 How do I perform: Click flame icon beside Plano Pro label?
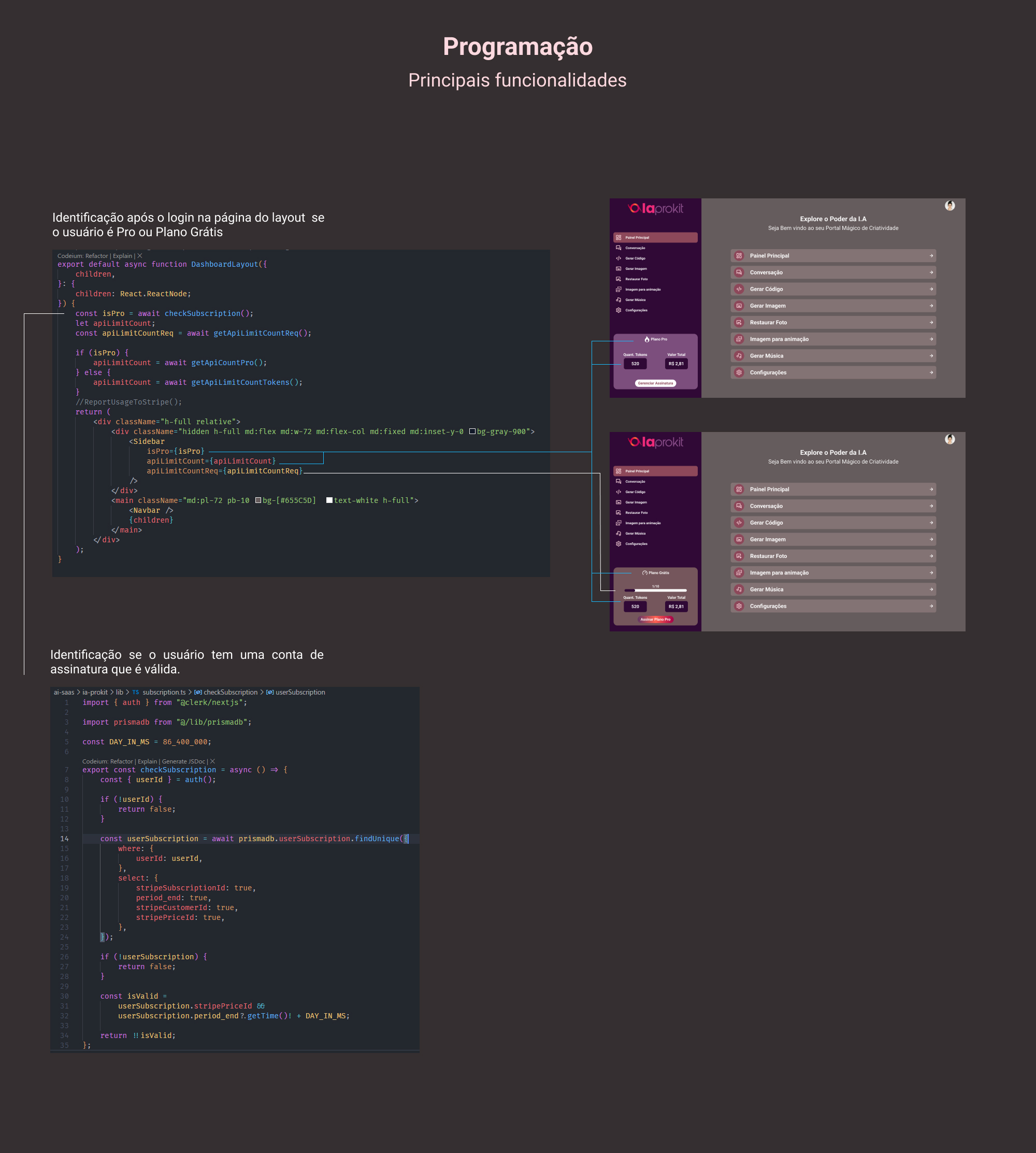(646, 339)
